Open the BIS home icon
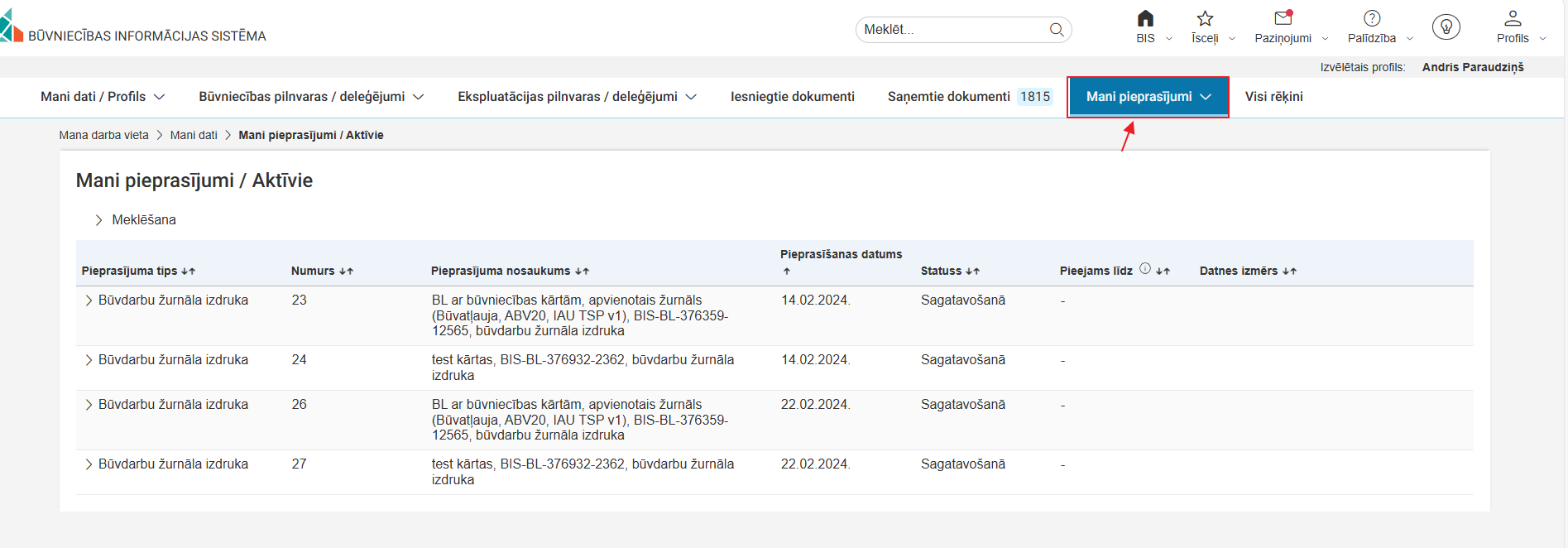Viewport: 1568px width, 548px height. tap(1145, 19)
